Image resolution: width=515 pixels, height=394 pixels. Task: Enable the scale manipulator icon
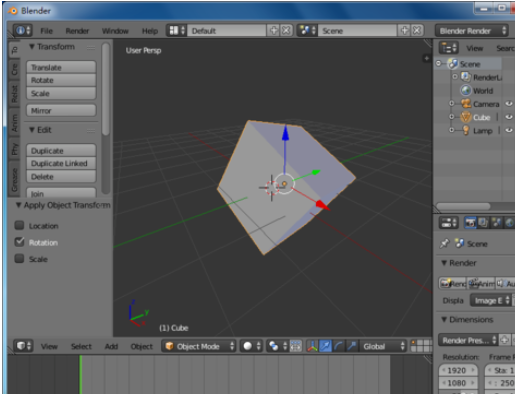coord(351,346)
